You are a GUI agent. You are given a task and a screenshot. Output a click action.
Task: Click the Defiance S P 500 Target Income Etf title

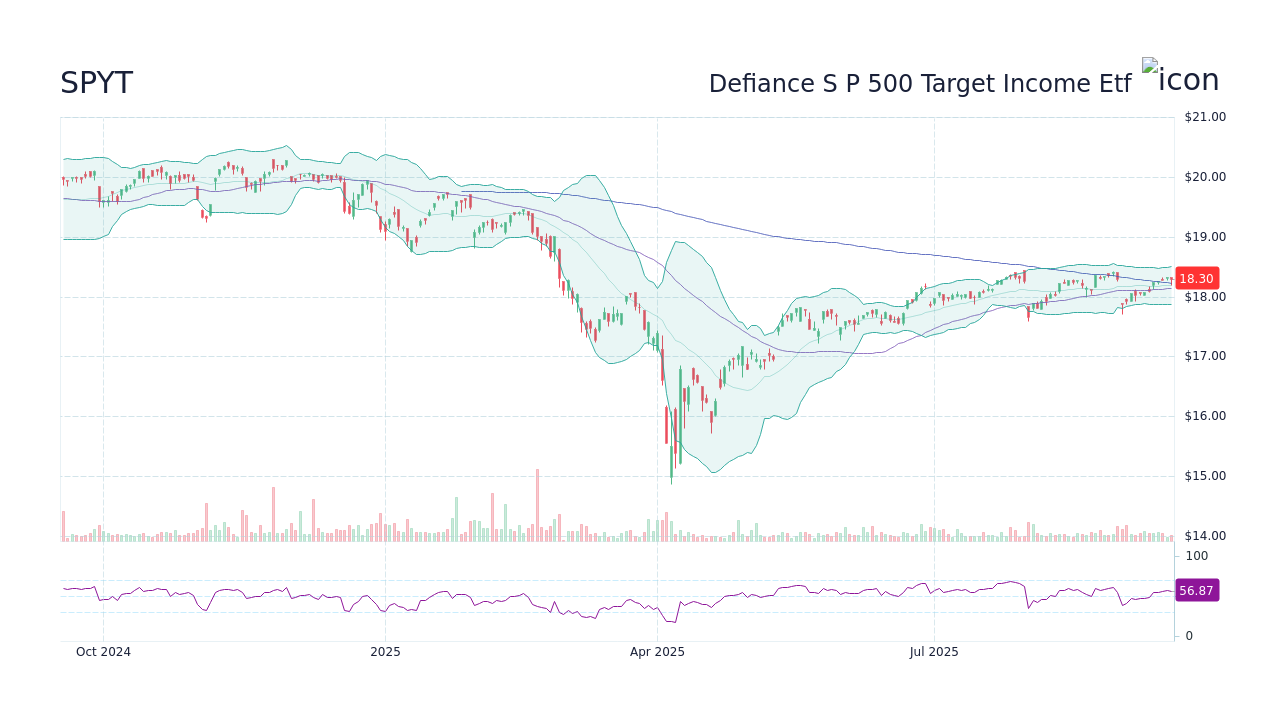pos(920,84)
